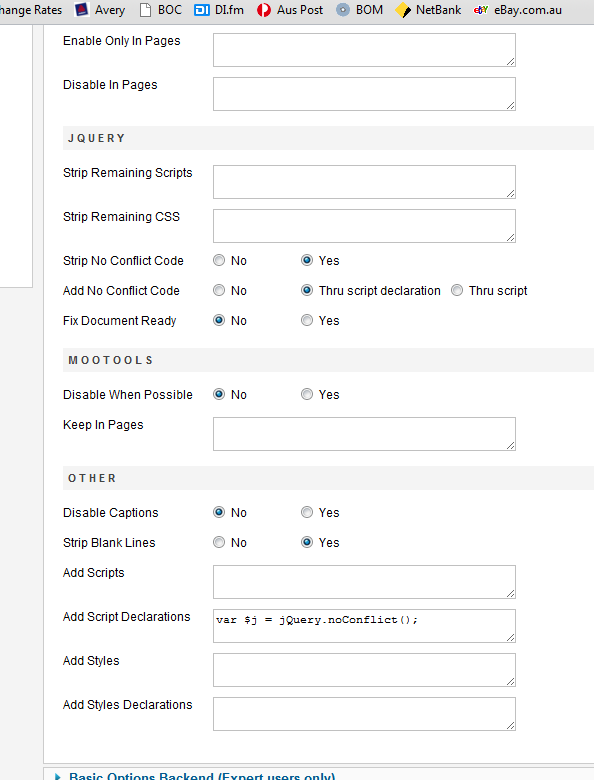Open the BOC bookmark page icon

145,9
